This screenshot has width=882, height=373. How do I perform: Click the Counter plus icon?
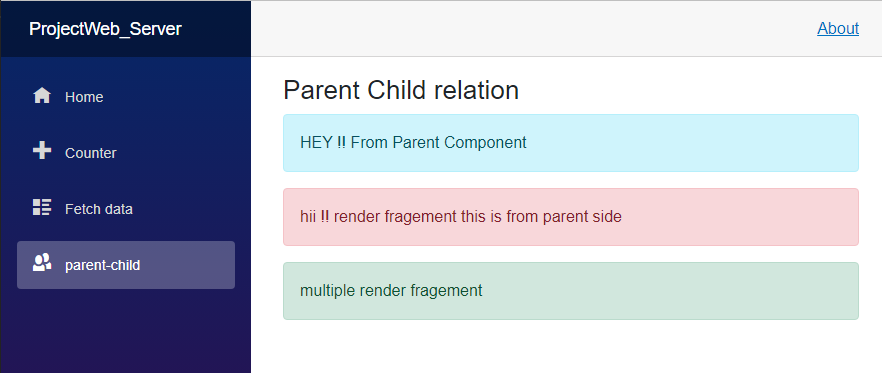tap(42, 151)
